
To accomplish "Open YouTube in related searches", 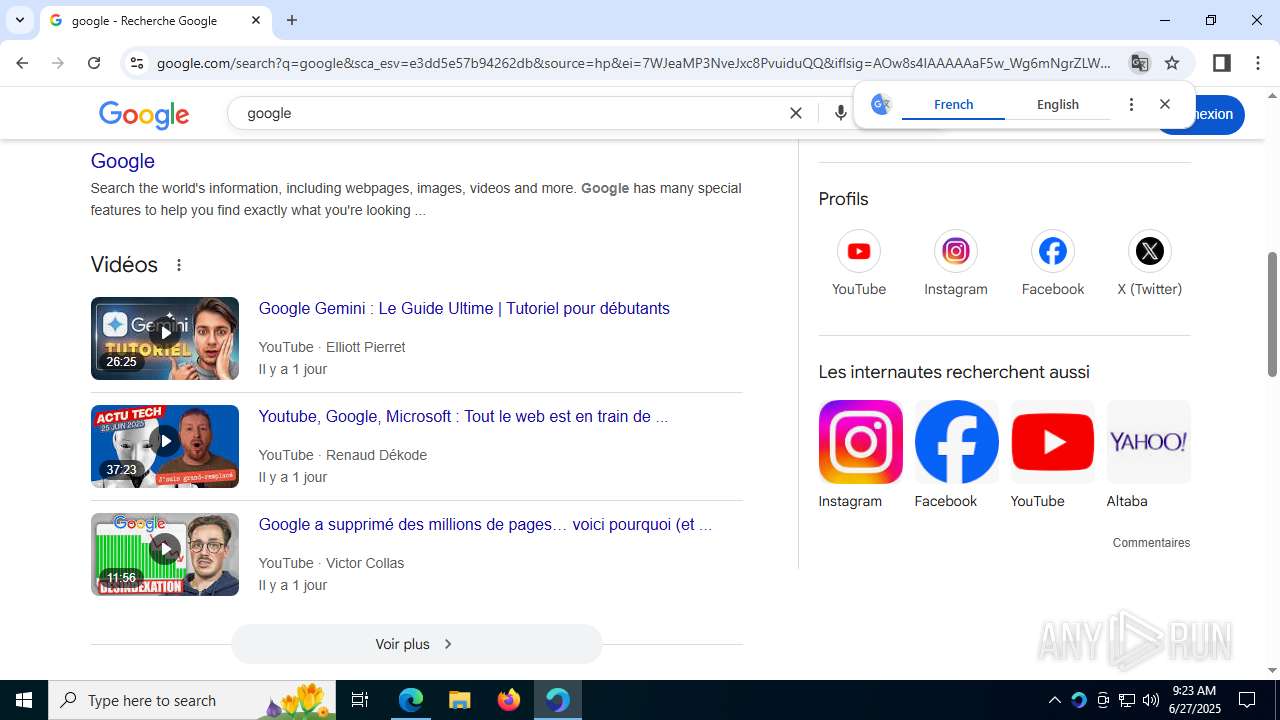I will click(x=1052, y=455).
